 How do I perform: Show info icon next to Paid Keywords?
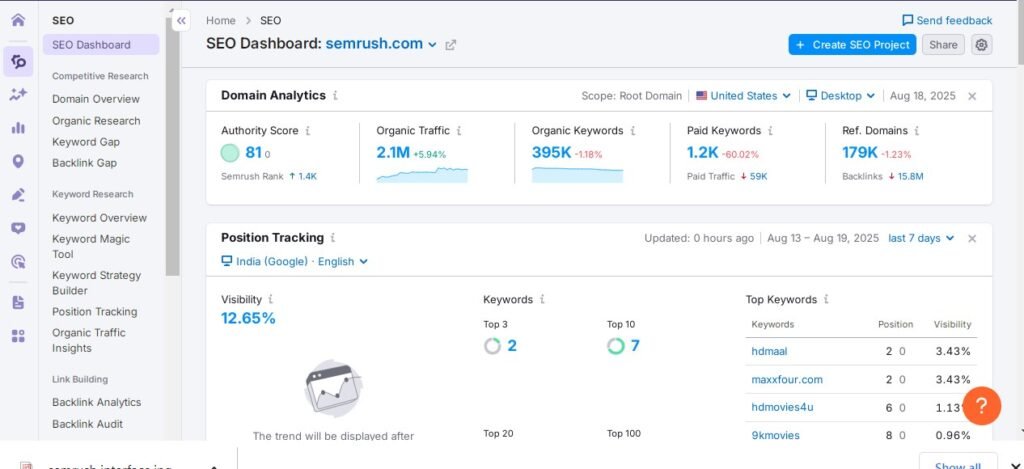coord(771,131)
